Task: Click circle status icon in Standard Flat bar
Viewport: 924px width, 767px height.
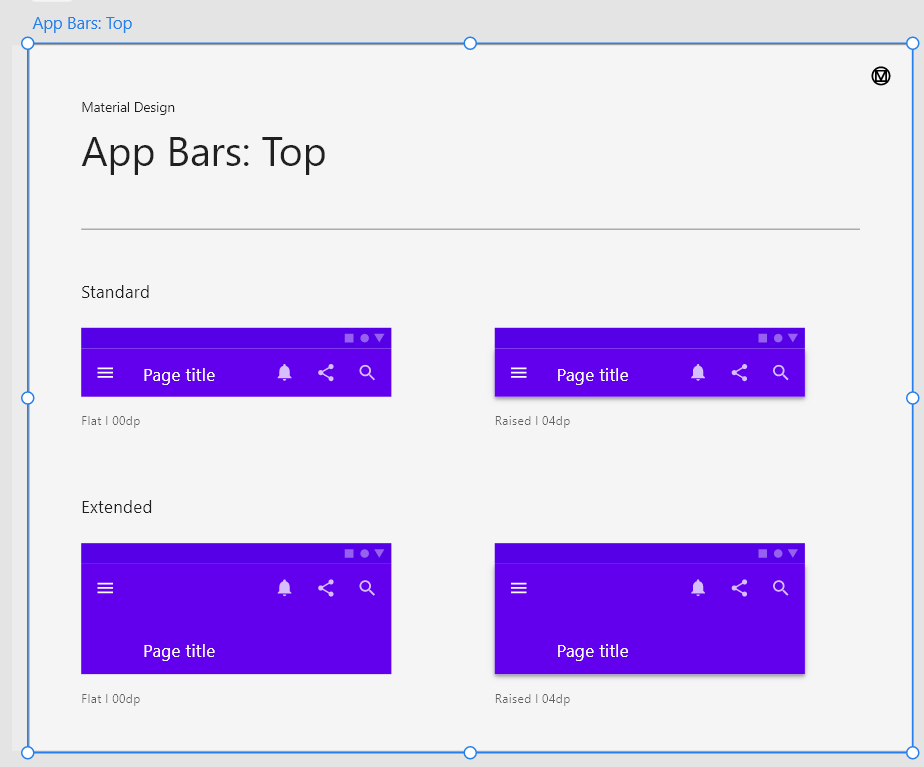Action: (365, 338)
